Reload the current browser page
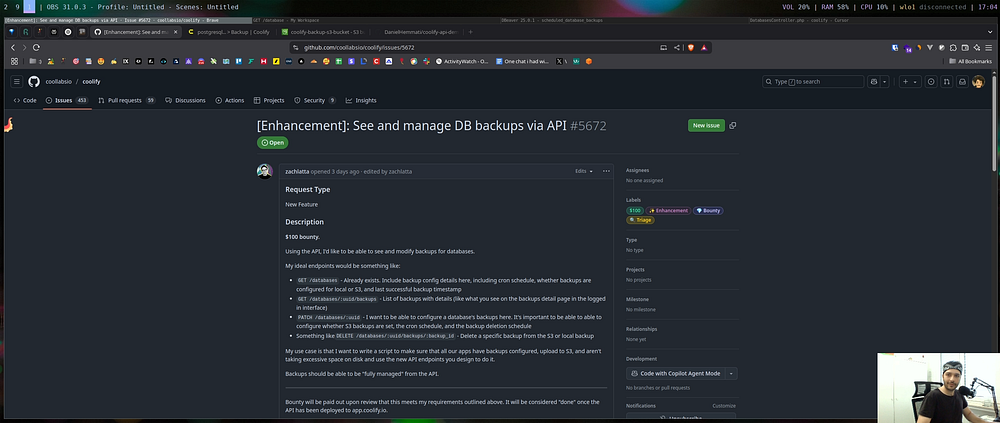The height and width of the screenshot is (423, 1000). (x=36, y=47)
